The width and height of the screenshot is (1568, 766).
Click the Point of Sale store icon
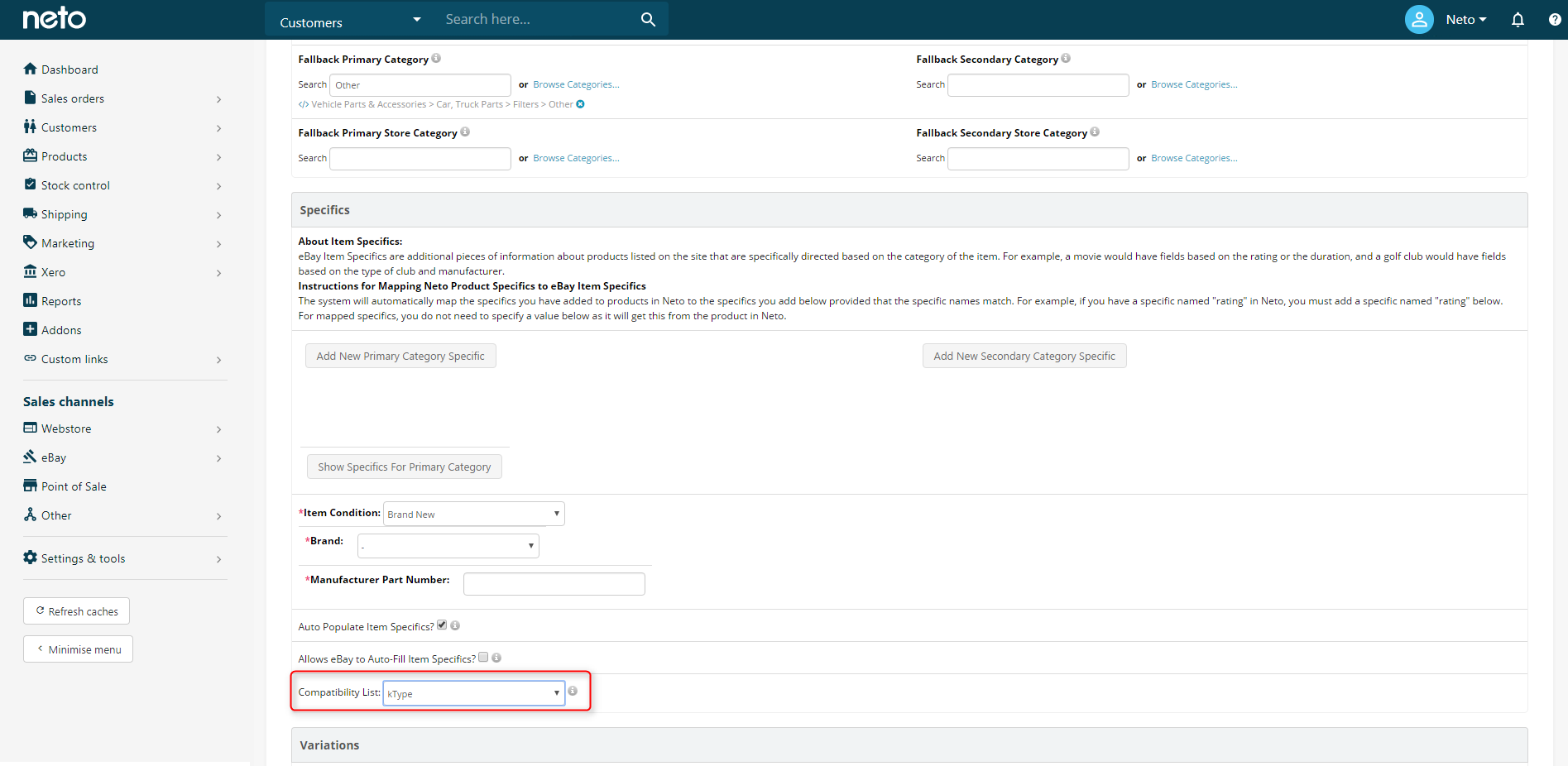pos(31,486)
